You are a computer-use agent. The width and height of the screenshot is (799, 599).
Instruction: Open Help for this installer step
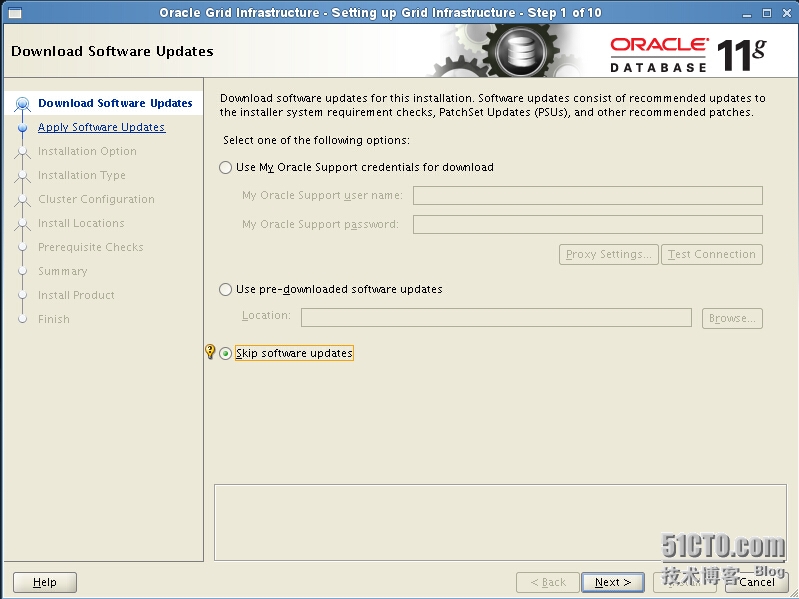tap(45, 582)
